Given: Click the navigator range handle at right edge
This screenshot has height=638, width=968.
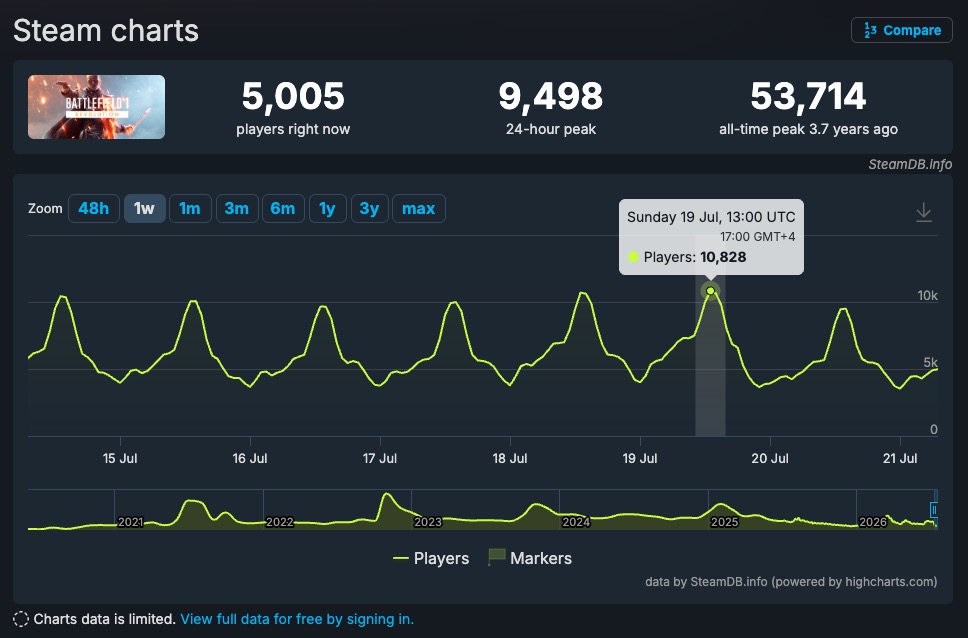Looking at the screenshot, I should [x=933, y=510].
